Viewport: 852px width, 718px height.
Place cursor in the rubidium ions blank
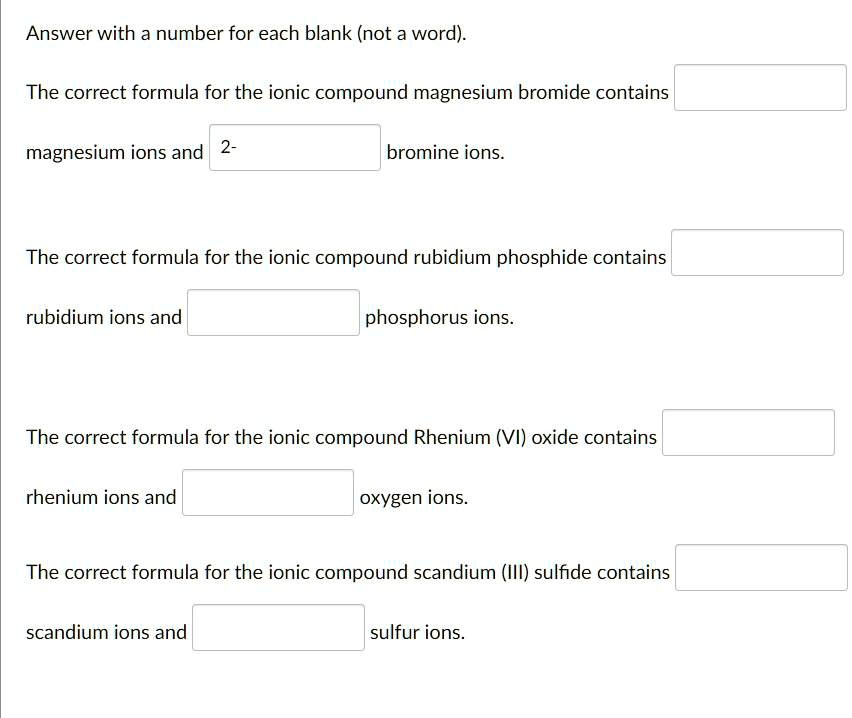point(272,312)
